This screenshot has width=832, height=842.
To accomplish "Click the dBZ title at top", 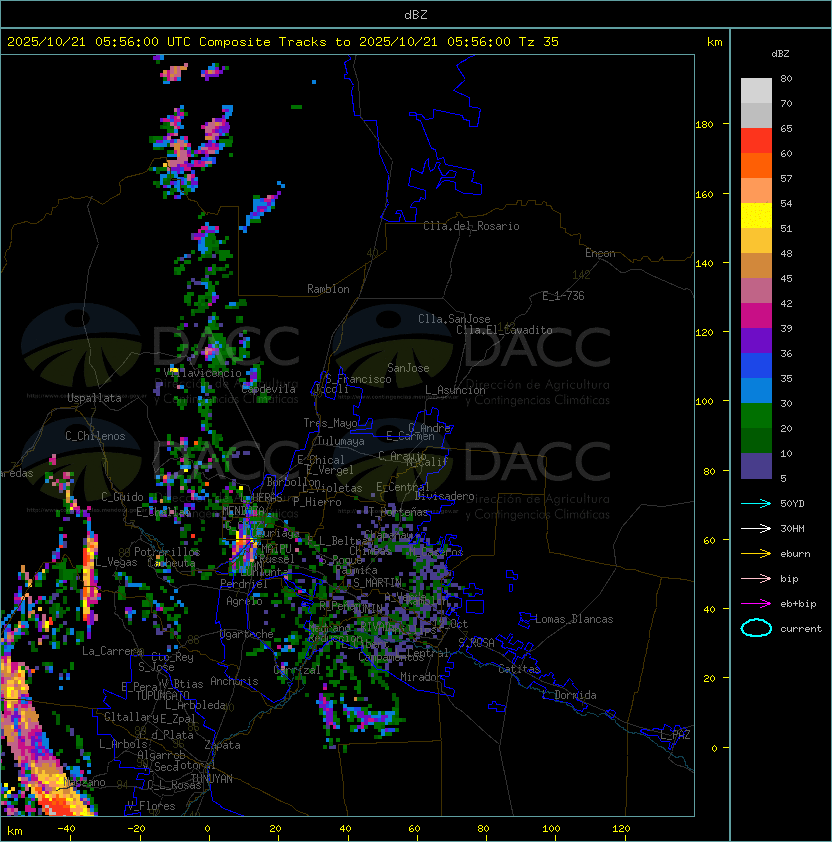I will click(416, 14).
